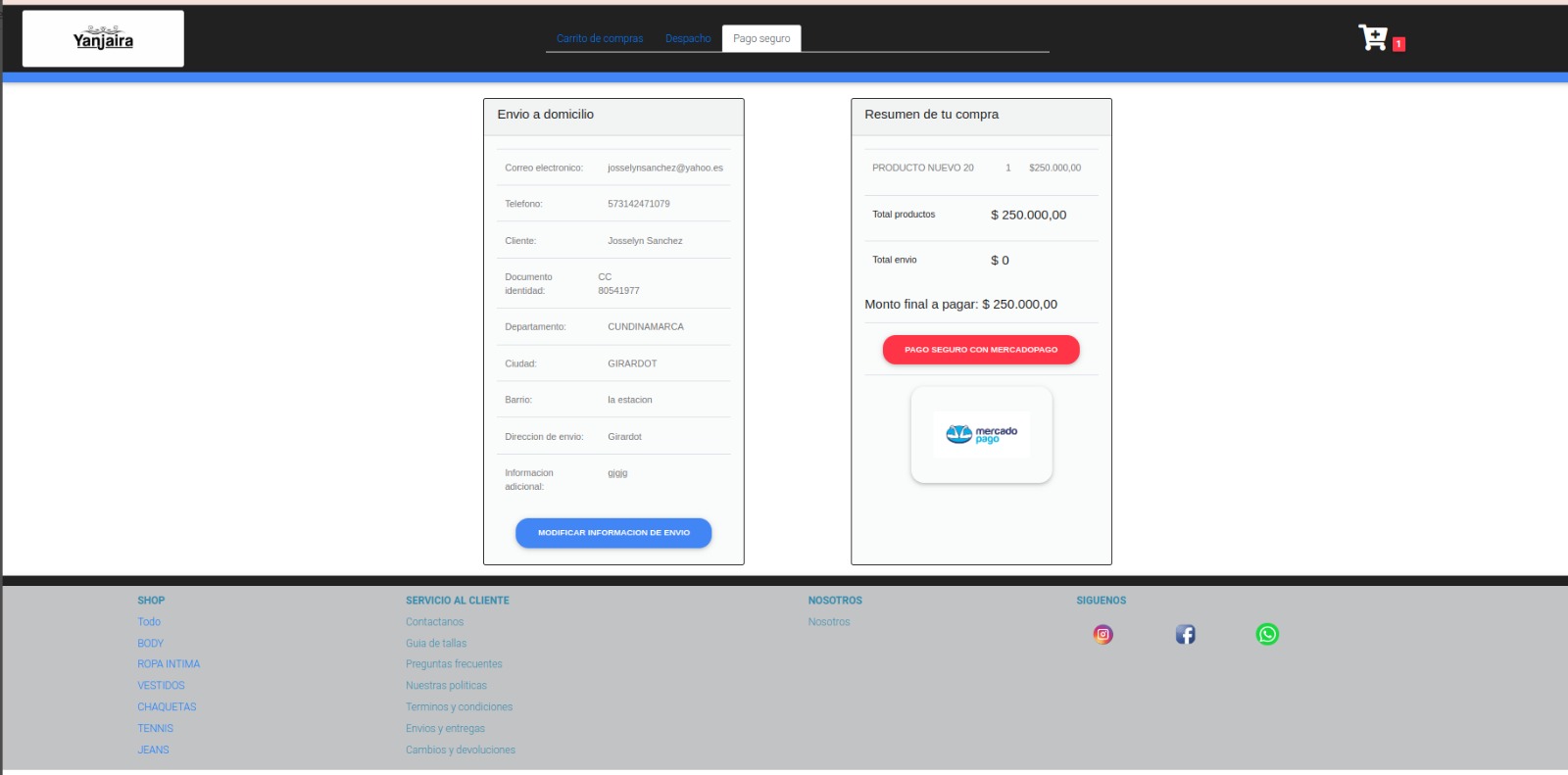Click the phone number 573142471079

click(639, 204)
